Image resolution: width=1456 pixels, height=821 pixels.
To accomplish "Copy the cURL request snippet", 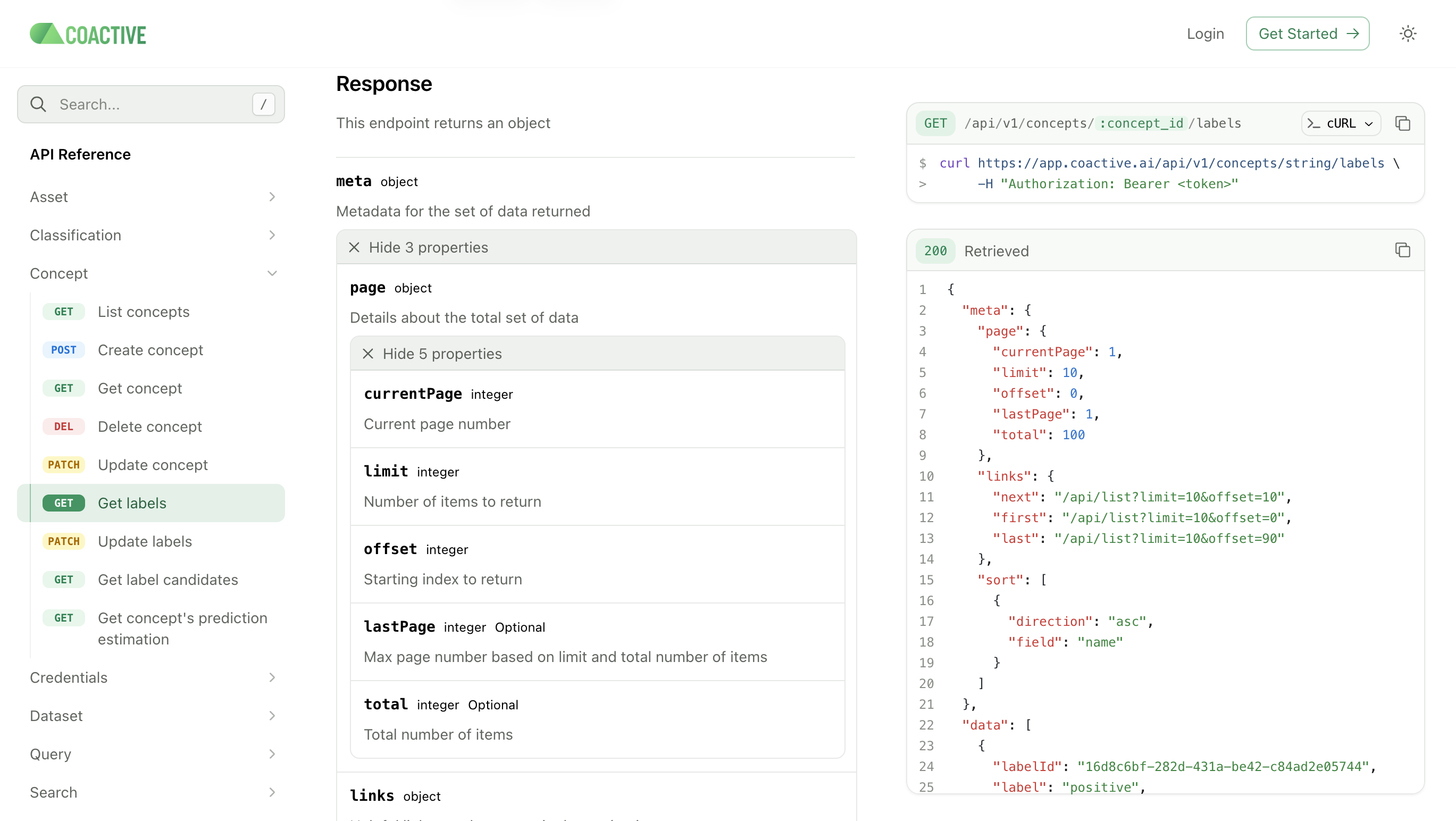I will coord(1402,123).
